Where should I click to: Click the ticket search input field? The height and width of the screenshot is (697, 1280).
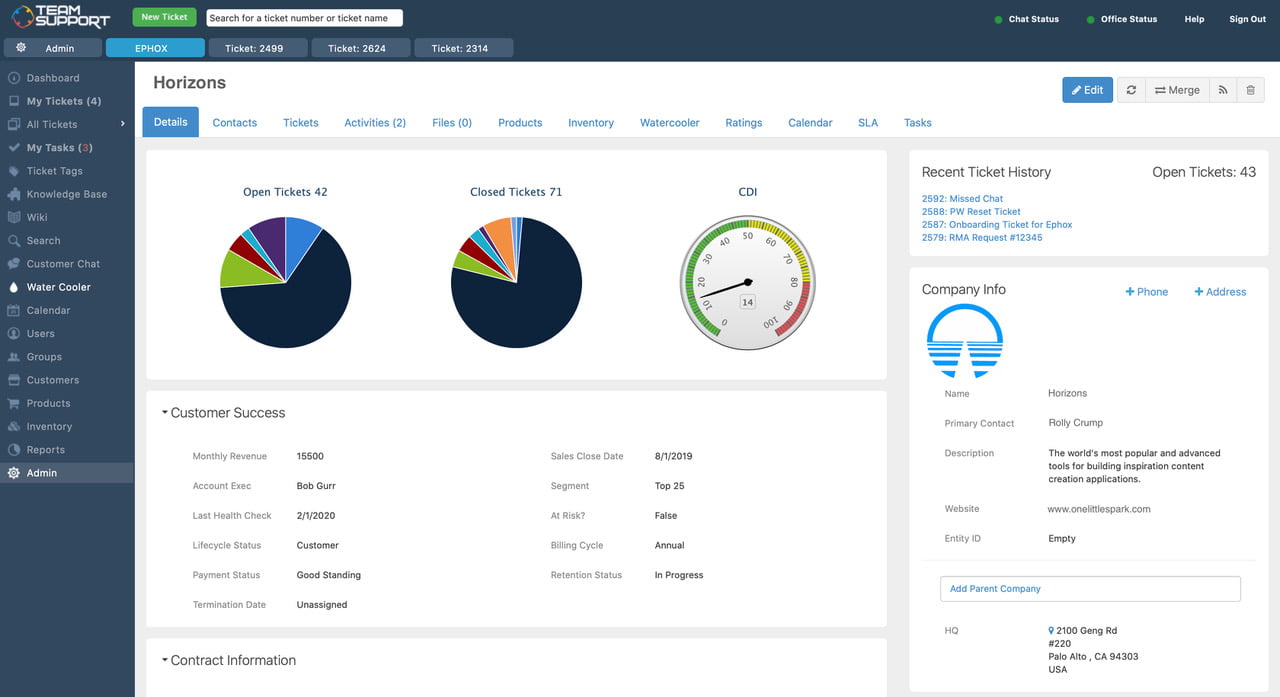(304, 17)
